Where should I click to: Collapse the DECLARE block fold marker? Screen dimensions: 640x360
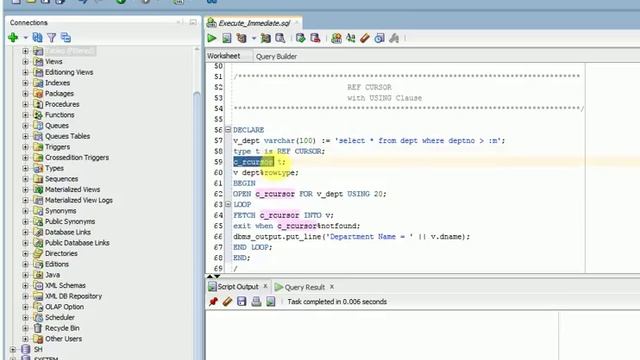click(x=228, y=130)
